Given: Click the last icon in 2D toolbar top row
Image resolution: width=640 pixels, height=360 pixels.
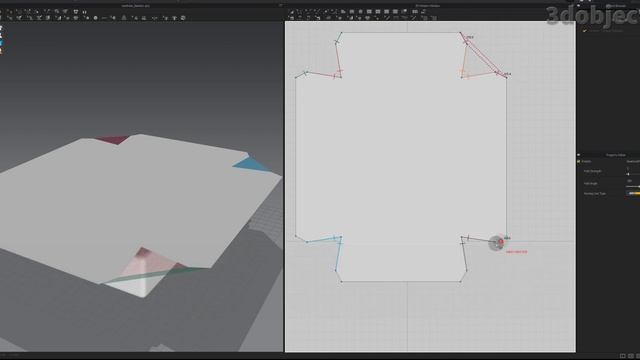Looking at the screenshot, I should coord(424,11).
